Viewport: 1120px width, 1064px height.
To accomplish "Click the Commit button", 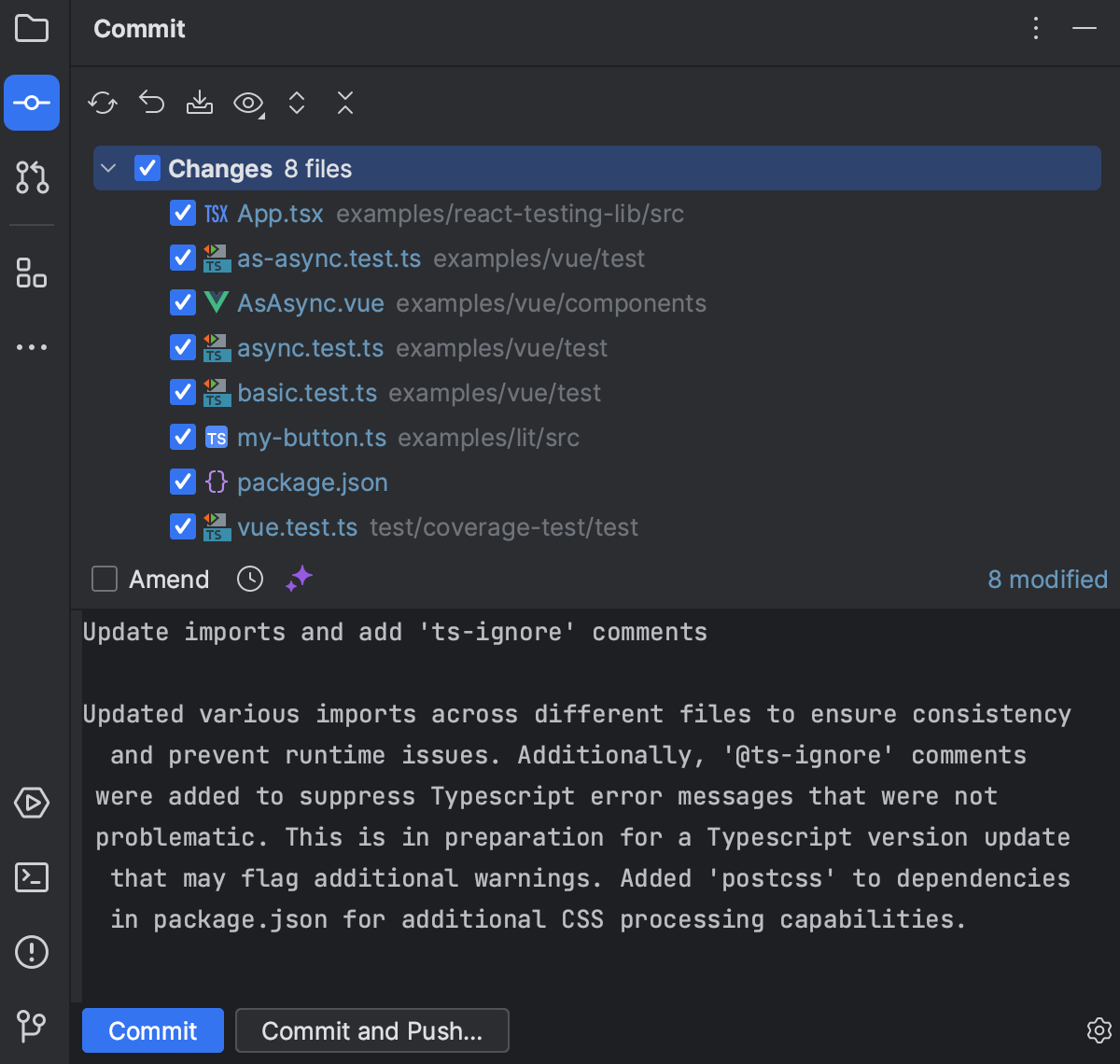I will click(153, 1030).
